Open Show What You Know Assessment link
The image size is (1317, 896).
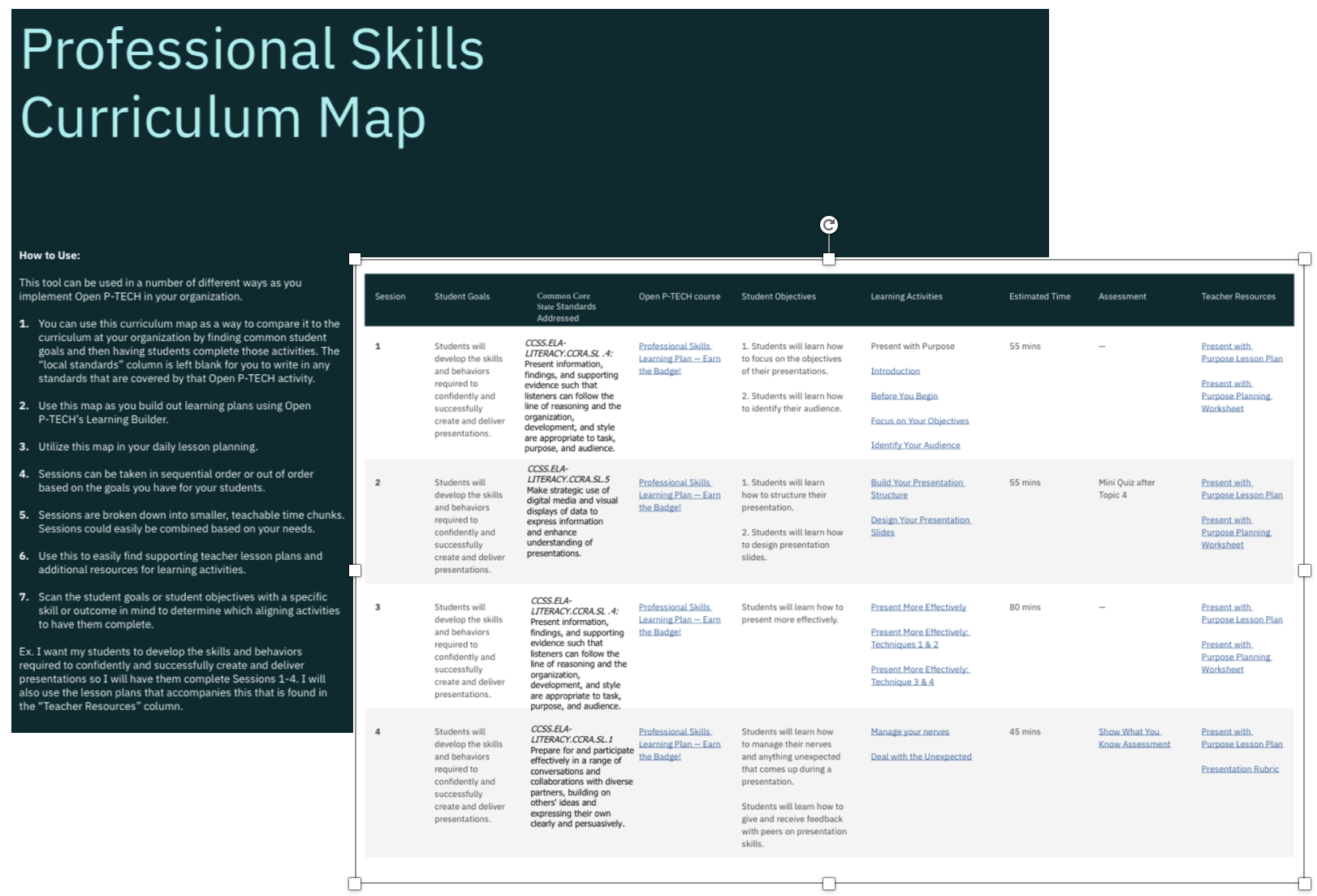pos(1133,738)
